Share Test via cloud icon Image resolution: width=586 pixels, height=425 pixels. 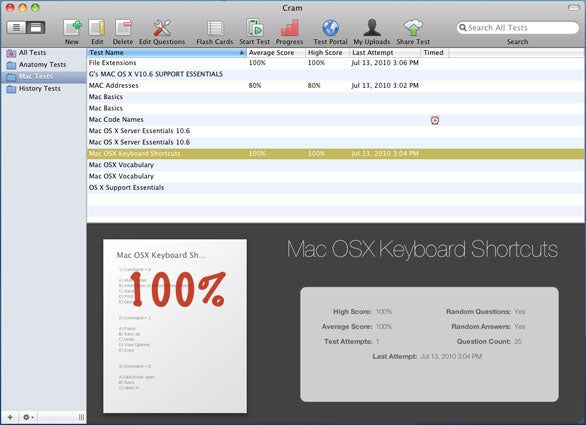[413, 28]
